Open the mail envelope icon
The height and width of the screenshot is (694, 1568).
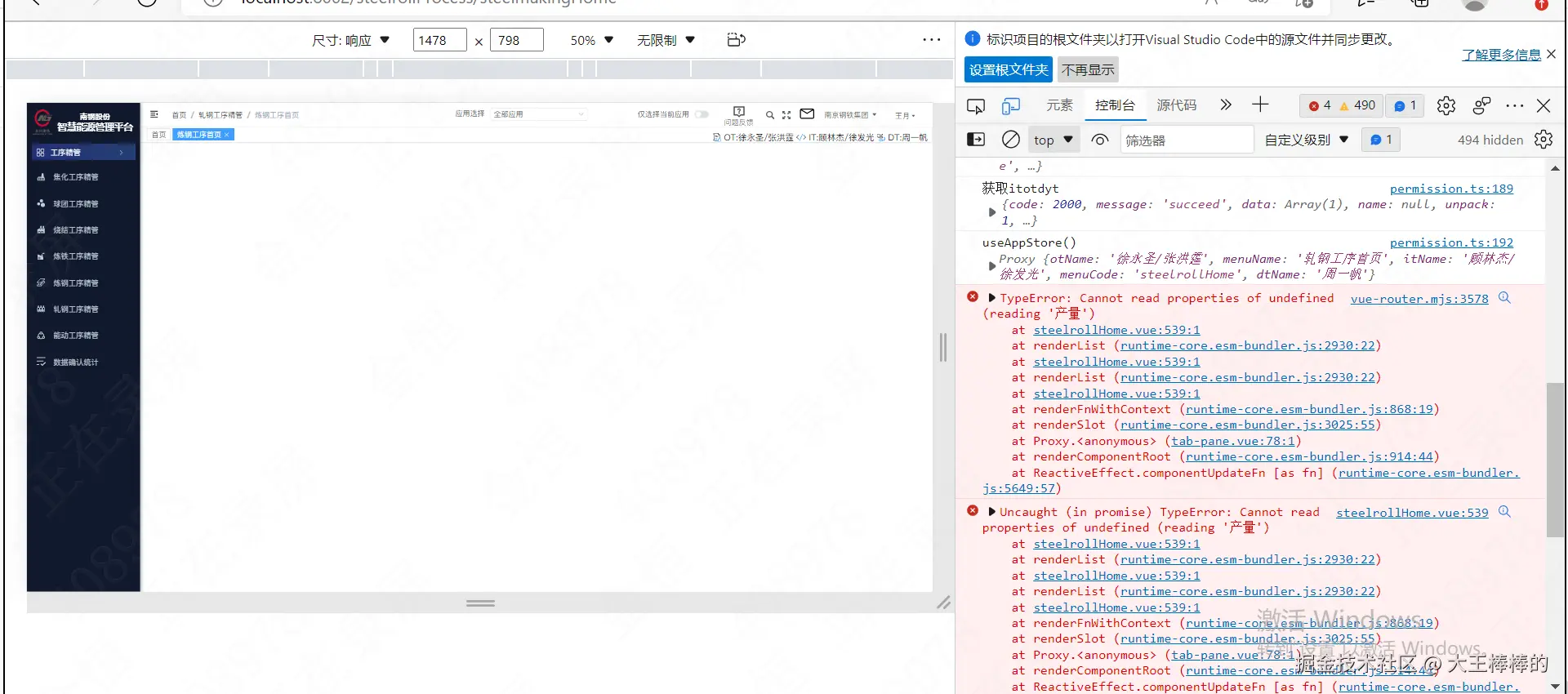[807, 114]
